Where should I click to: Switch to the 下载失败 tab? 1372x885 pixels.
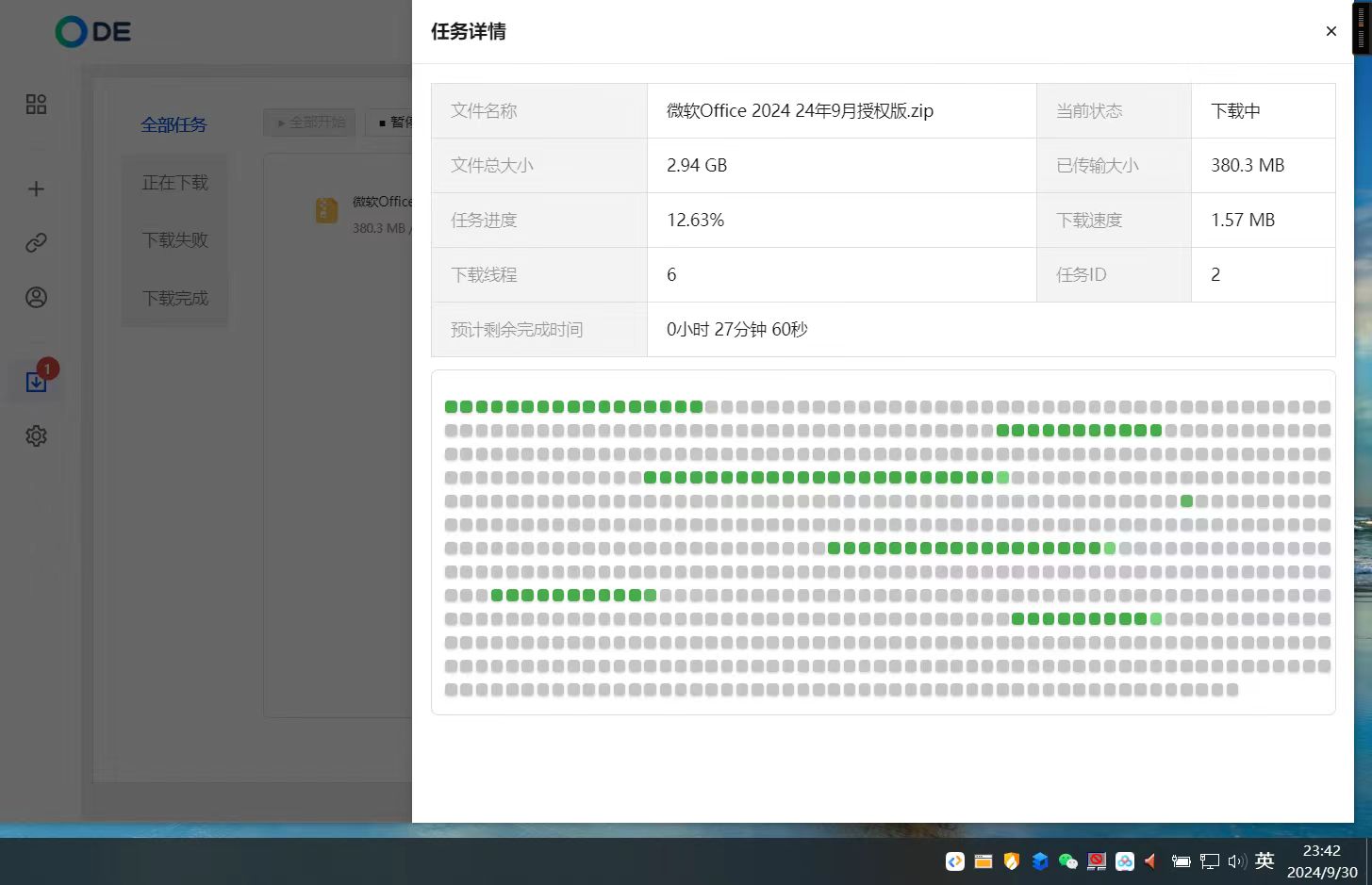click(174, 240)
